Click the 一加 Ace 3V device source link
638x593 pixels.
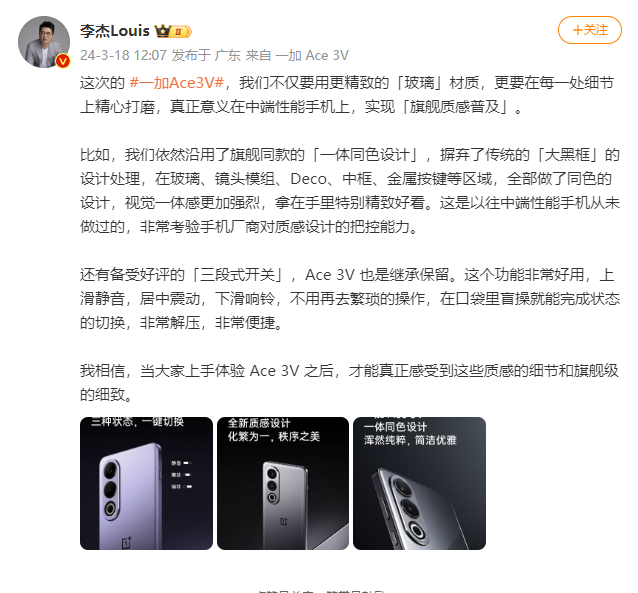[x=312, y=55]
